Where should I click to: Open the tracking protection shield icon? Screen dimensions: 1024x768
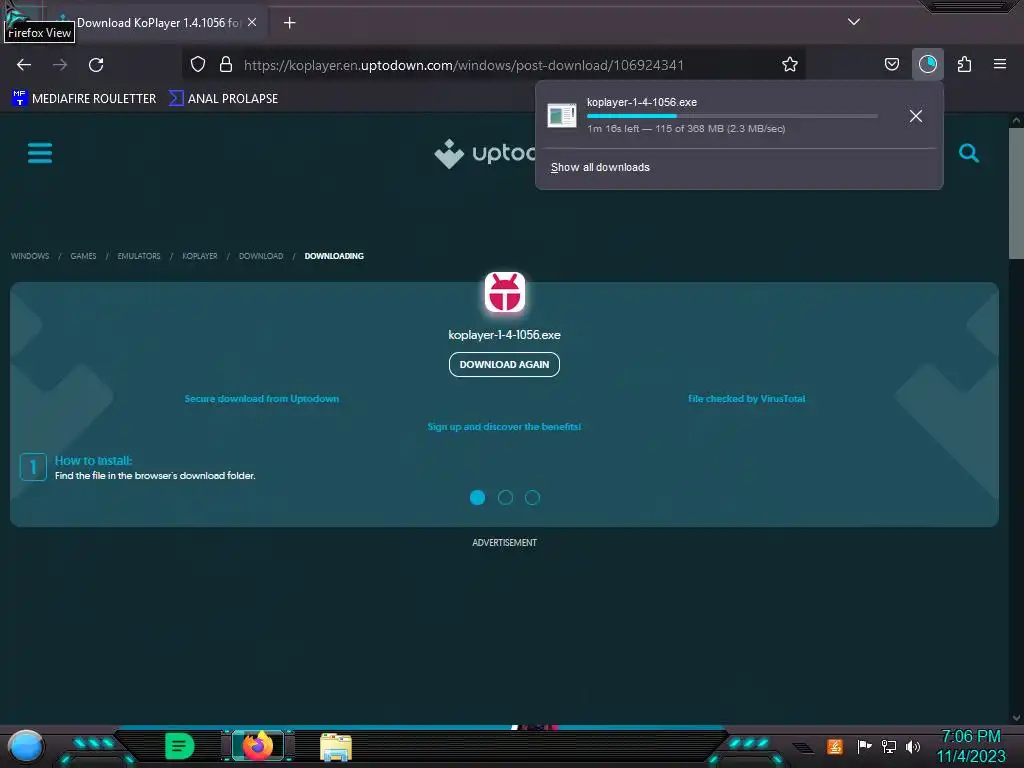(x=198, y=64)
